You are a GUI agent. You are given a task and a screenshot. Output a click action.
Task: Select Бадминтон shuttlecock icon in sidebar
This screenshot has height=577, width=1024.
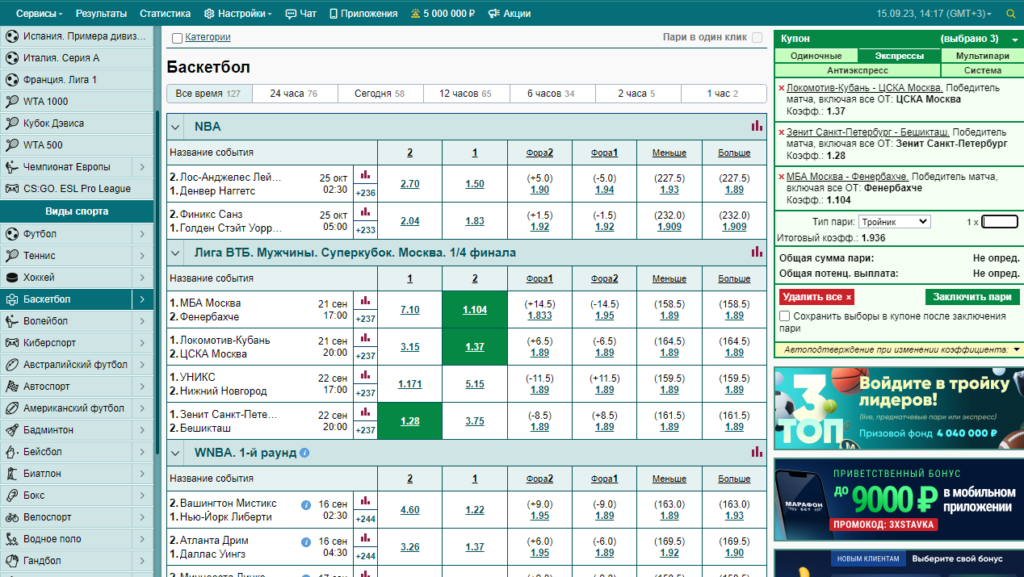tap(12, 429)
